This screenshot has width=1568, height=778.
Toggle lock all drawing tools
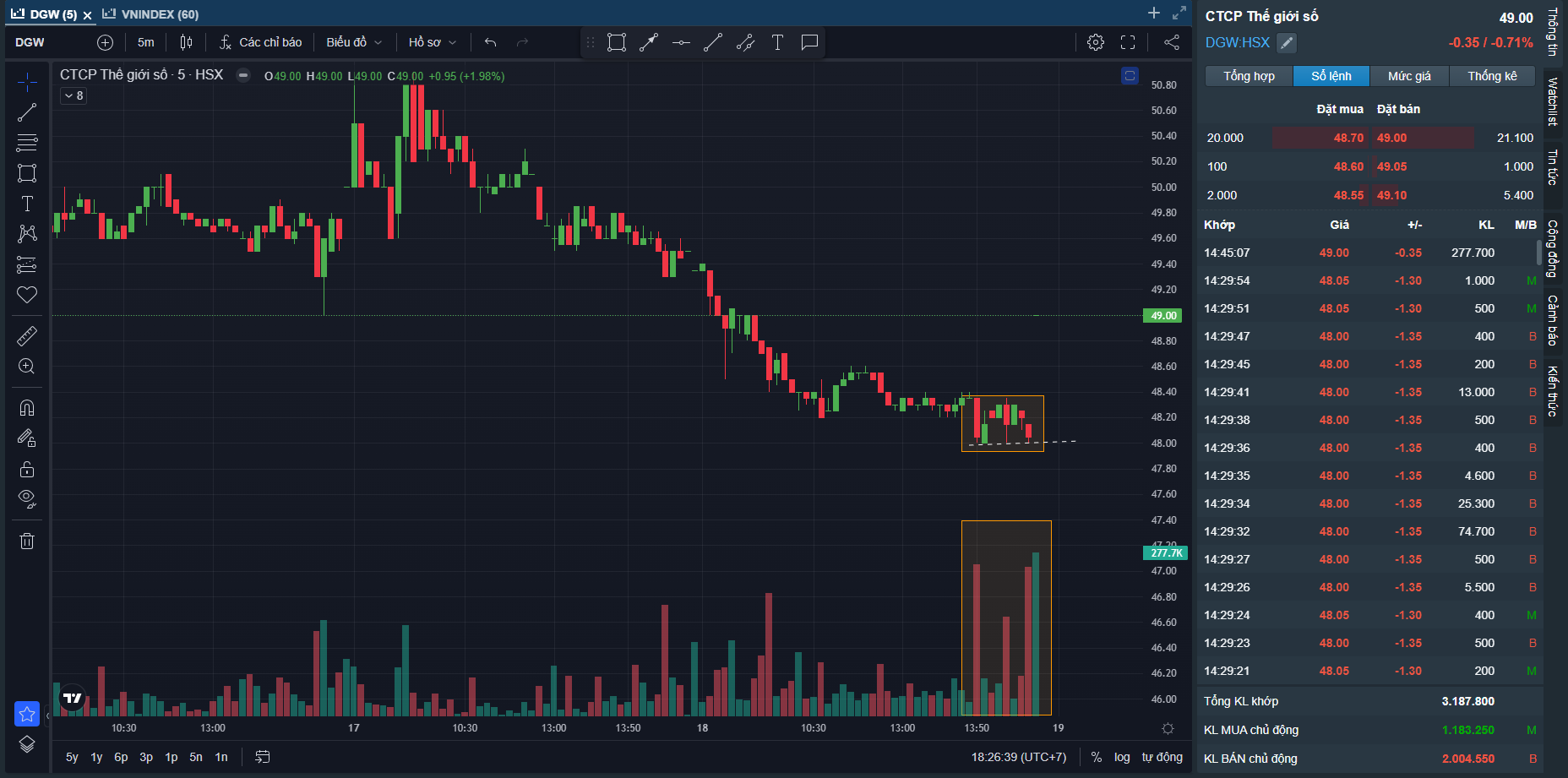click(27, 469)
